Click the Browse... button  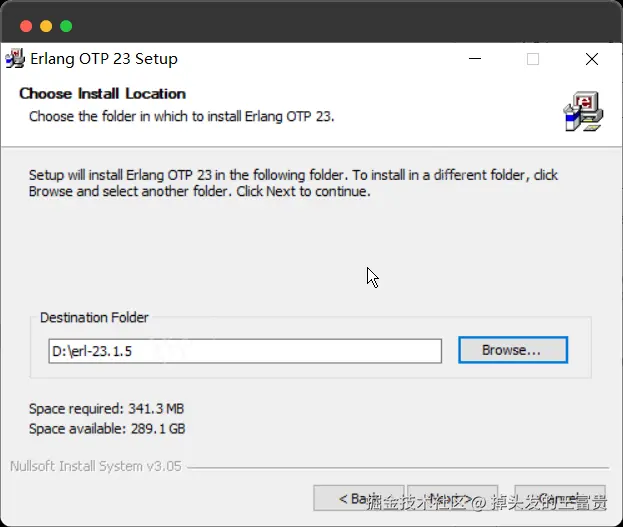[x=513, y=350]
